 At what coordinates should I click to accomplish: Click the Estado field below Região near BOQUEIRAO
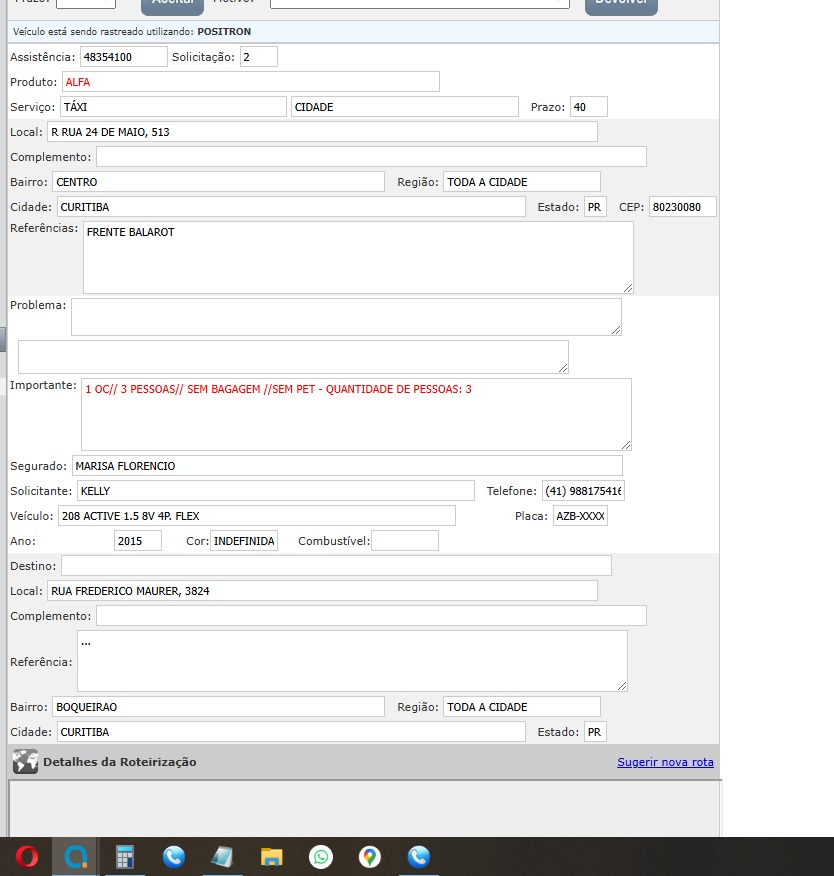tap(595, 732)
